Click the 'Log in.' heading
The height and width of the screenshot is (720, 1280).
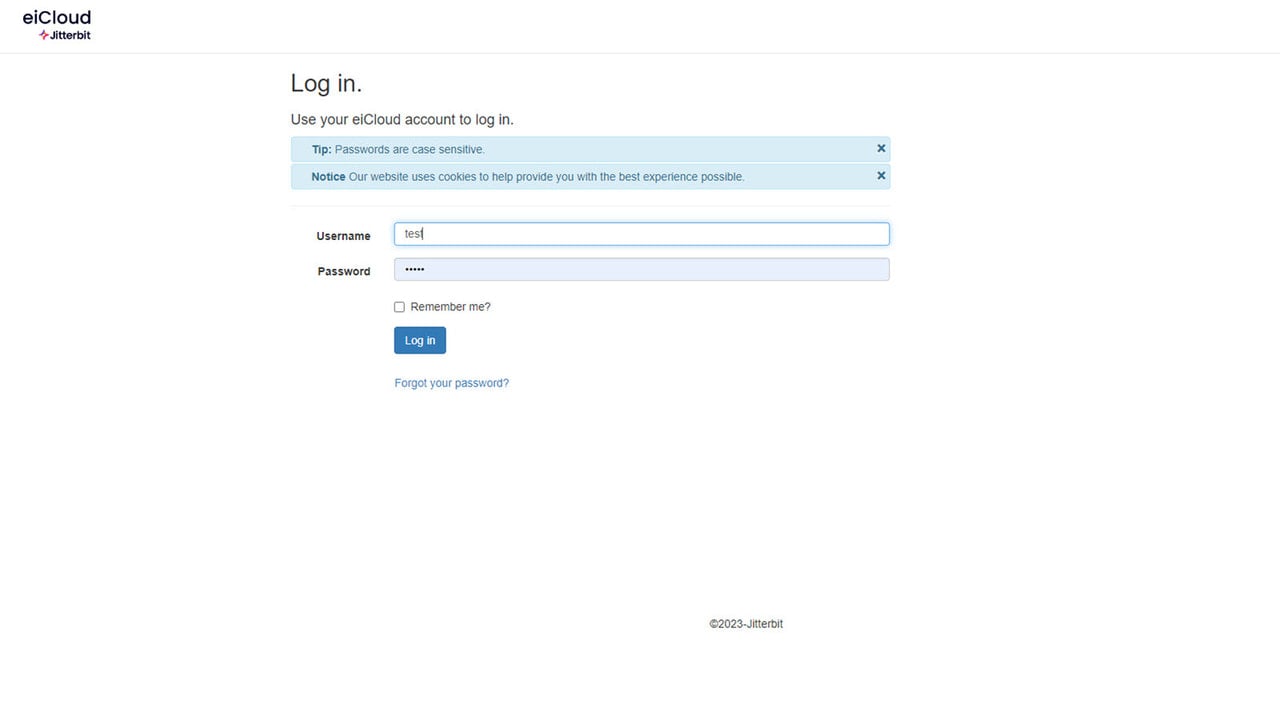tap(326, 83)
